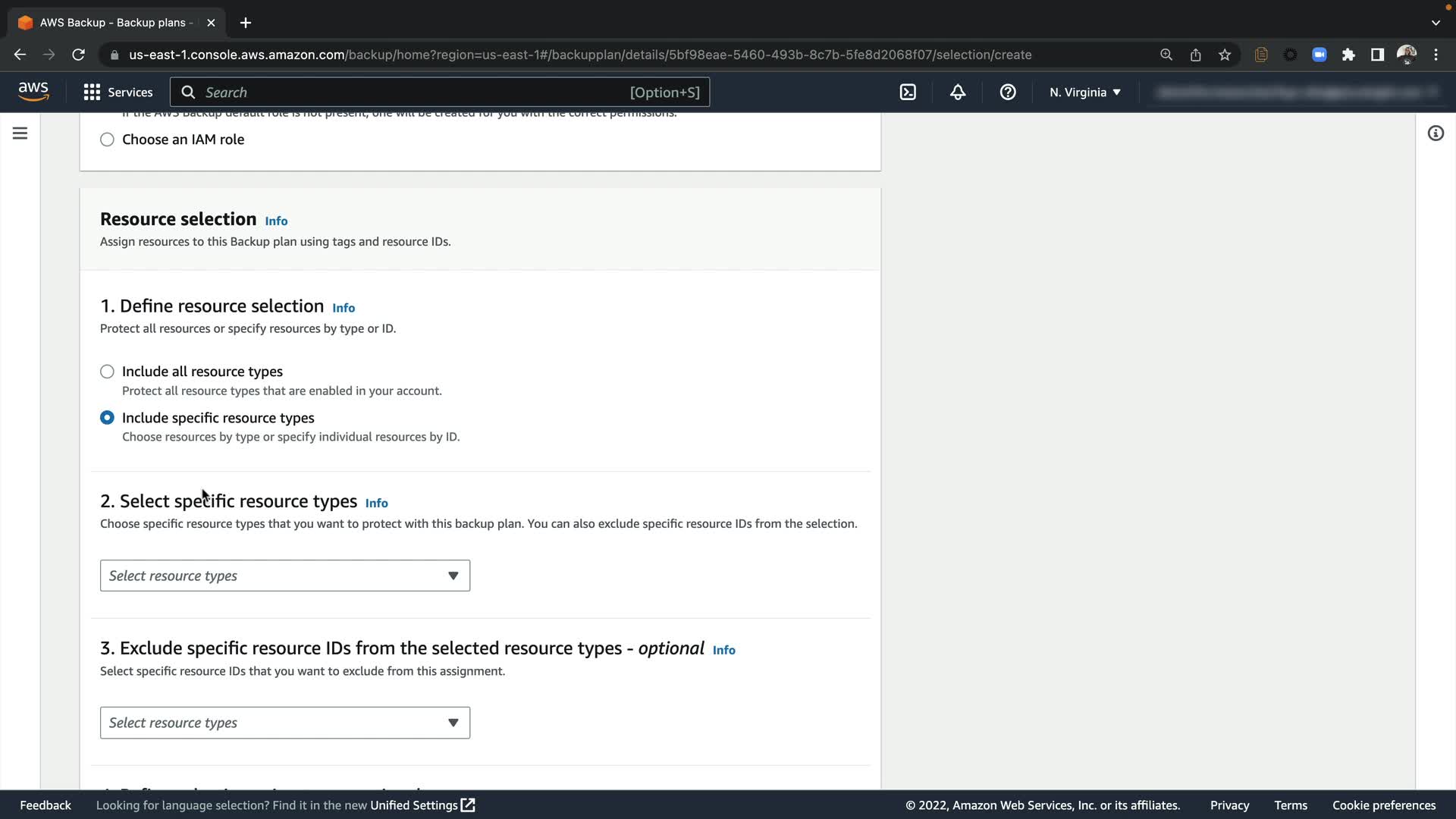Reload the page in the browser

click(78, 55)
